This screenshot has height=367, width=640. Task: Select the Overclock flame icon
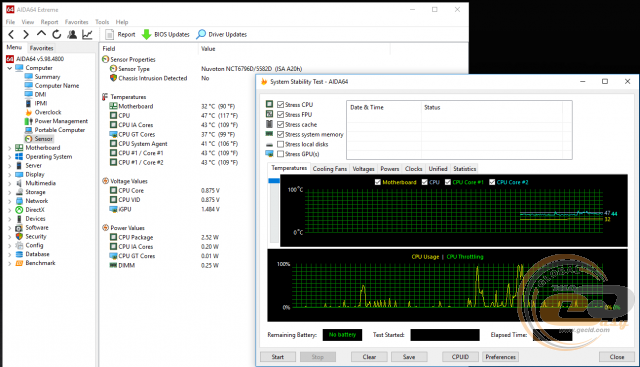click(29, 112)
